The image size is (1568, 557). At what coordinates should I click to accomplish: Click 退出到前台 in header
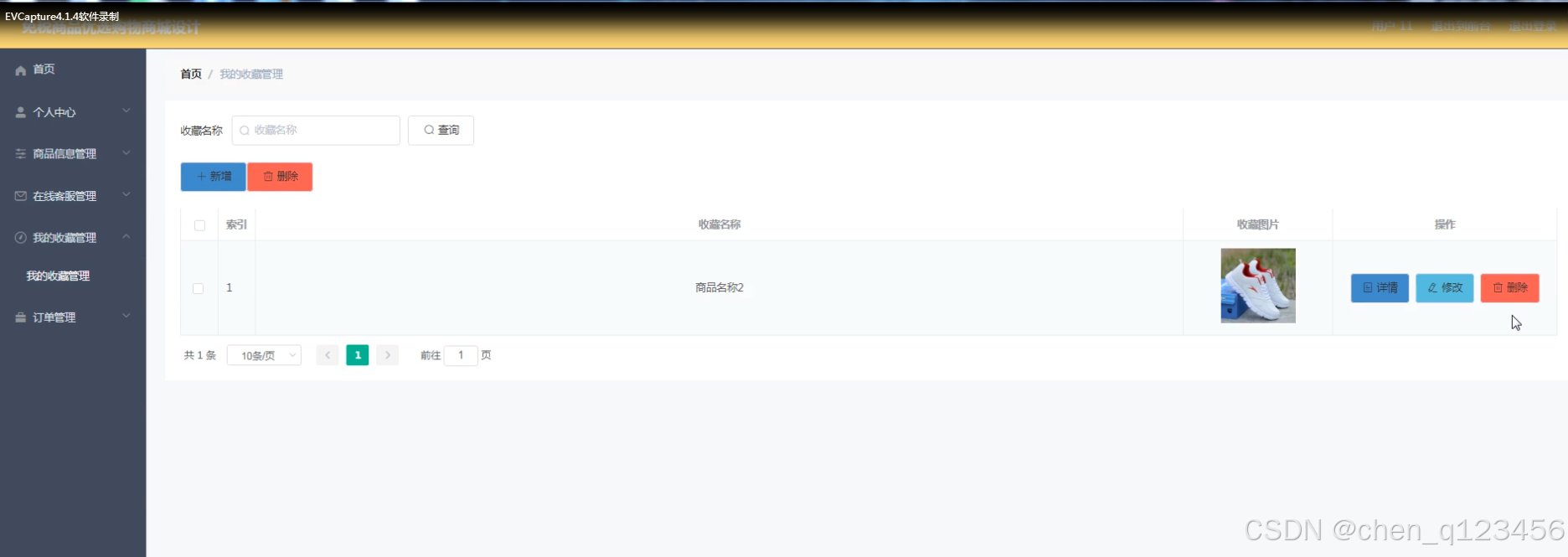[1460, 26]
